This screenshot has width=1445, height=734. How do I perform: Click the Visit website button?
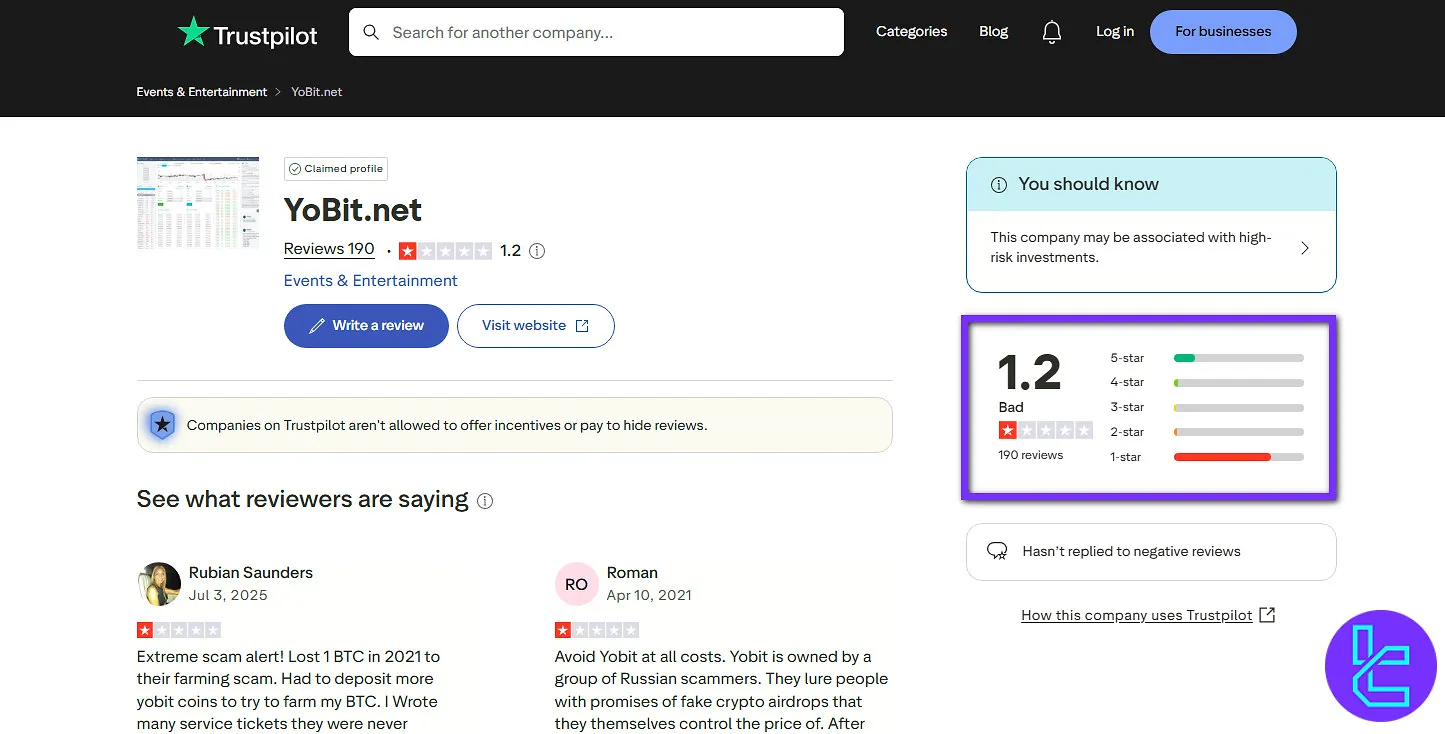tap(535, 326)
